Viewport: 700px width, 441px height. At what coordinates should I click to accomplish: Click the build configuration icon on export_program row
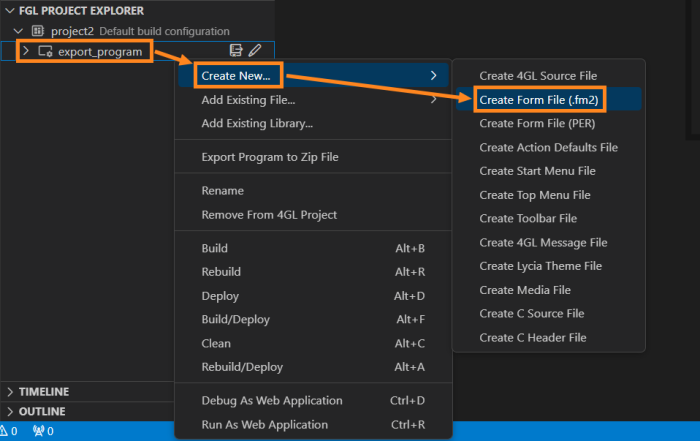236,50
